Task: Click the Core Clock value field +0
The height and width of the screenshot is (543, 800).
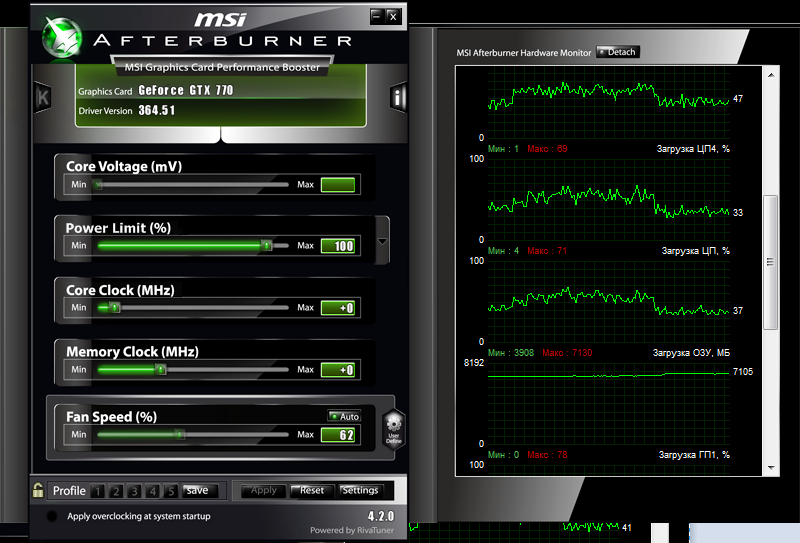Action: point(338,308)
